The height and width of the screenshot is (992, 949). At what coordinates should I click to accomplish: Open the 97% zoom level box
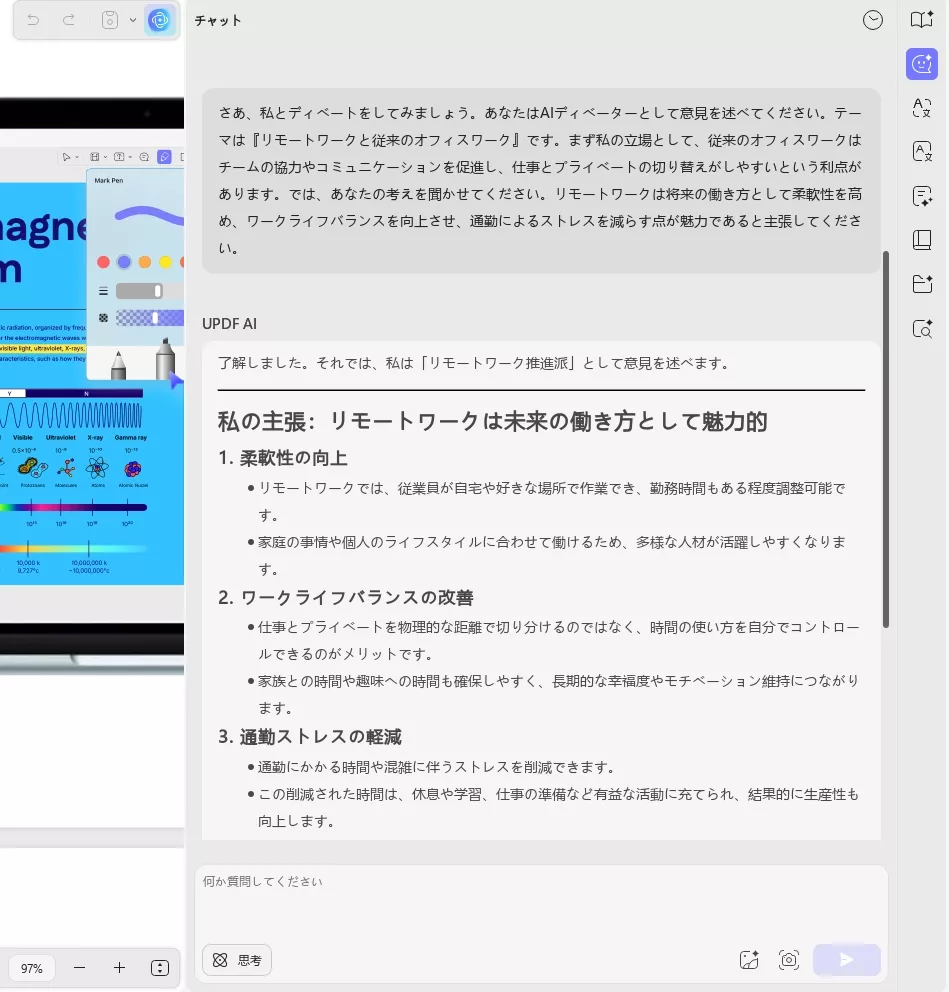32,968
